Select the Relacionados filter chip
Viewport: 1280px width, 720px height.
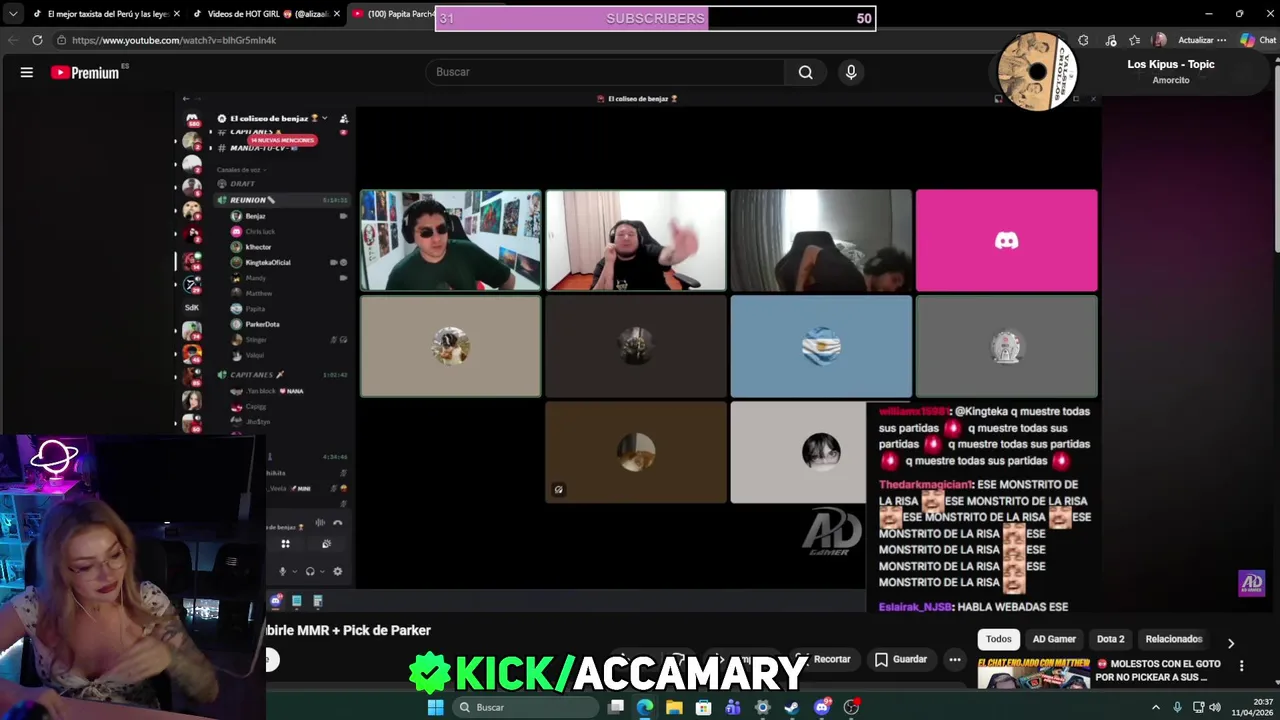[x=1173, y=639]
